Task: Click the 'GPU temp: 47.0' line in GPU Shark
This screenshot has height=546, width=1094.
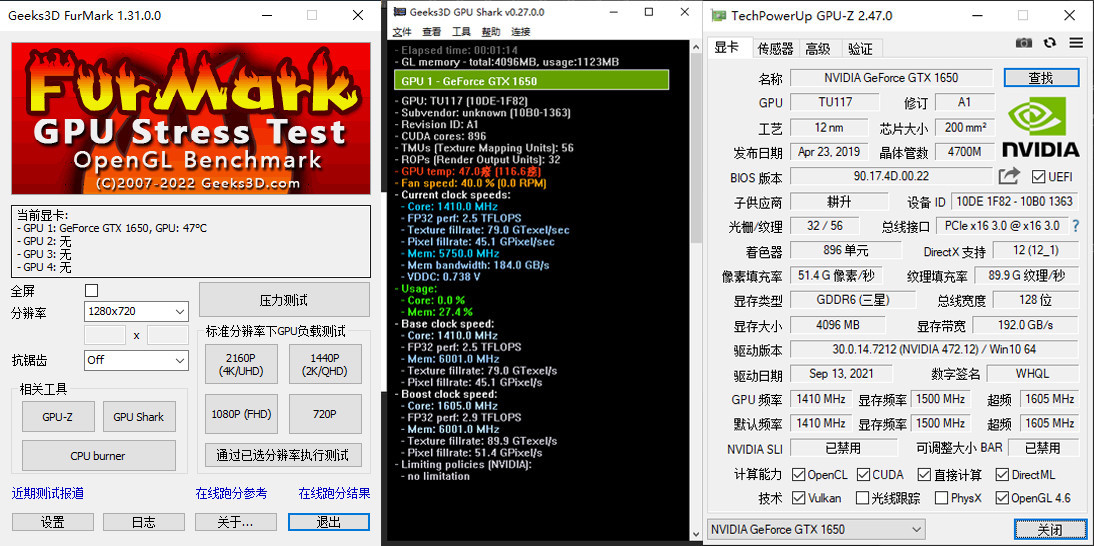Action: [x=467, y=172]
